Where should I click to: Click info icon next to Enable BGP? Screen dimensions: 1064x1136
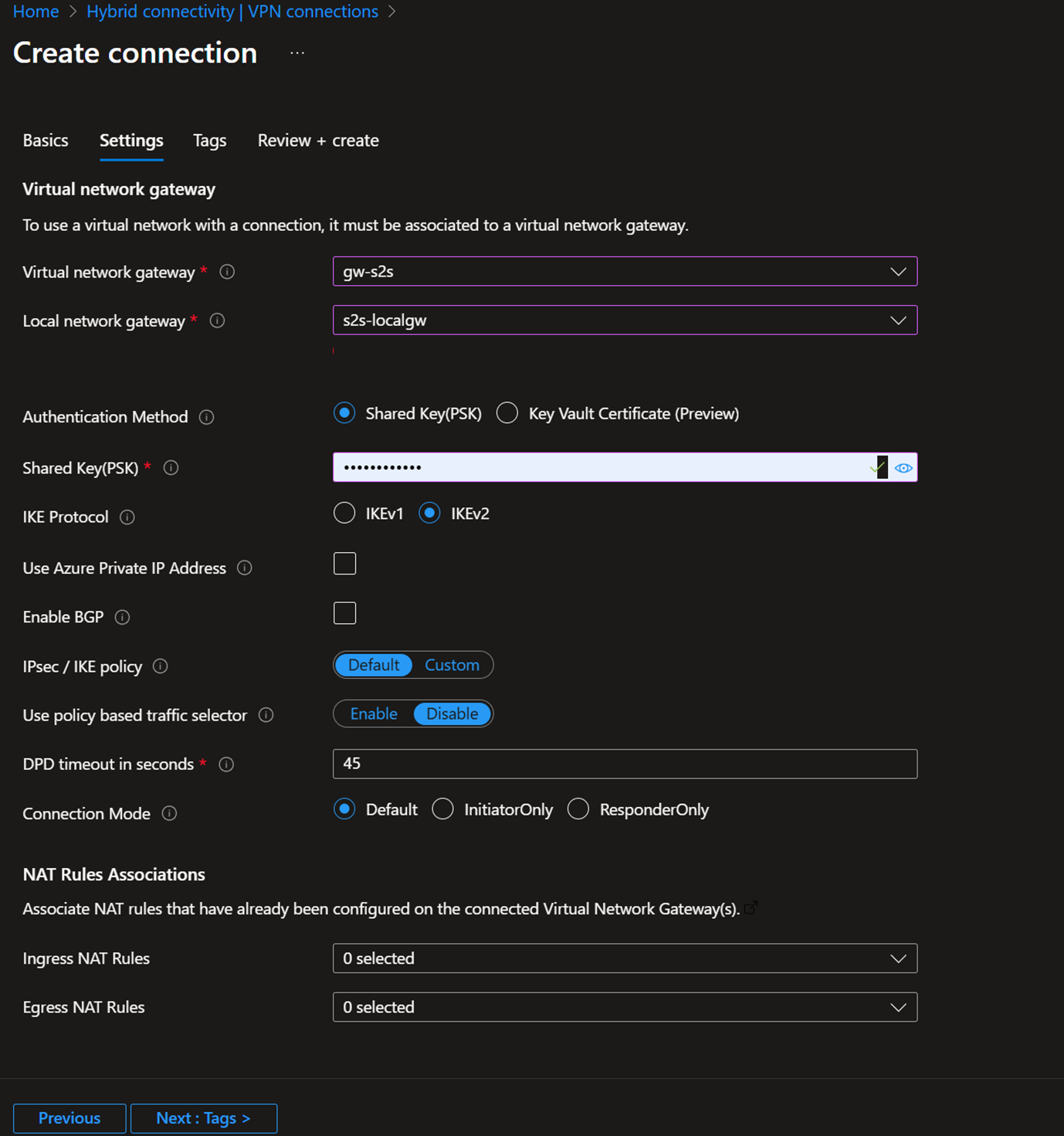pyautogui.click(x=122, y=617)
